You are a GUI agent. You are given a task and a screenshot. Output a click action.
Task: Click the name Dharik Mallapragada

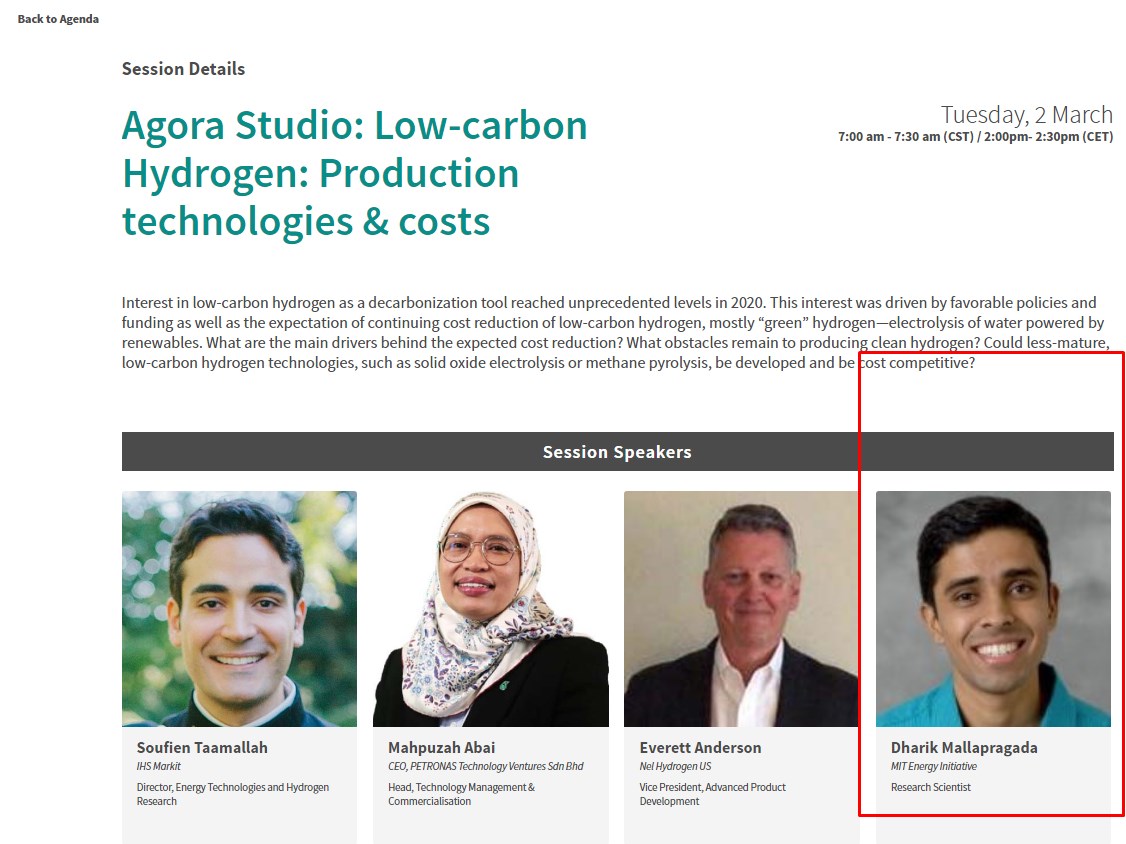click(964, 748)
